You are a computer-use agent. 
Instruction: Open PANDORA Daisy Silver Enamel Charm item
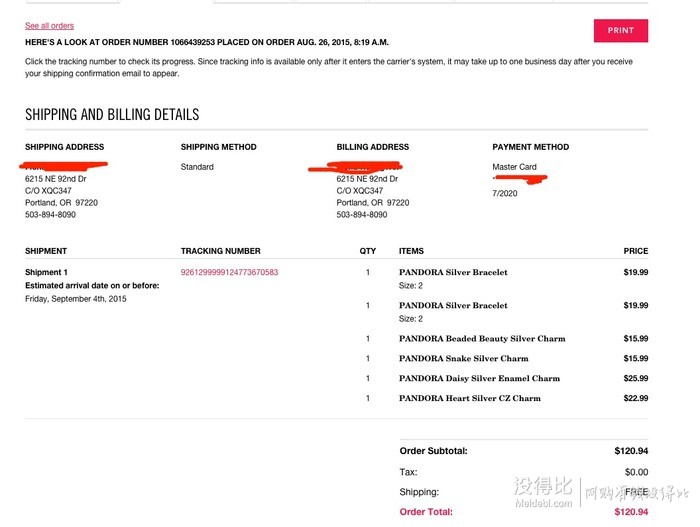click(479, 378)
